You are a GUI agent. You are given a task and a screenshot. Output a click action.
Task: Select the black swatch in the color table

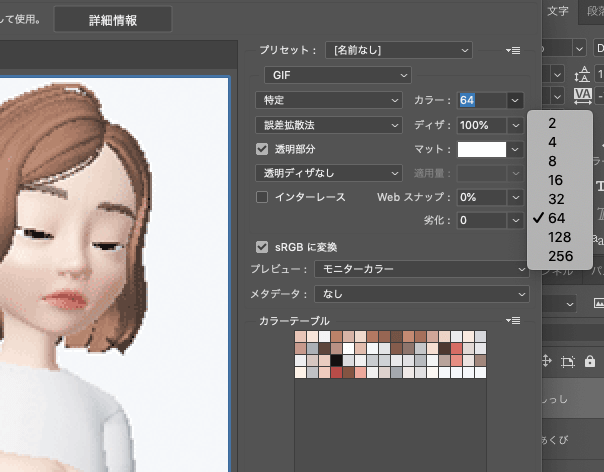tap(336, 360)
